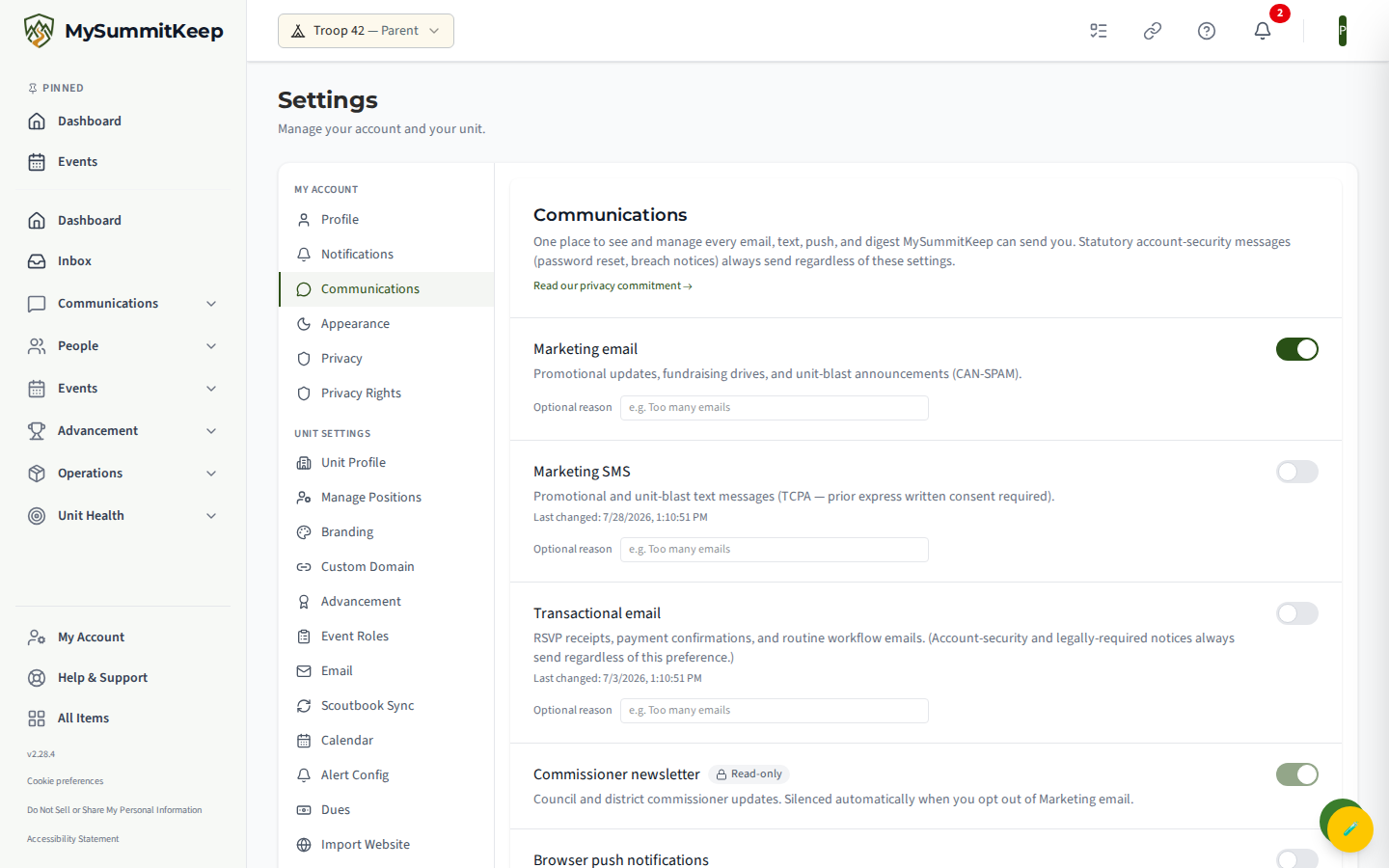The height and width of the screenshot is (868, 1389).
Task: Expand Operations section in sidebar
Action: tap(123, 473)
